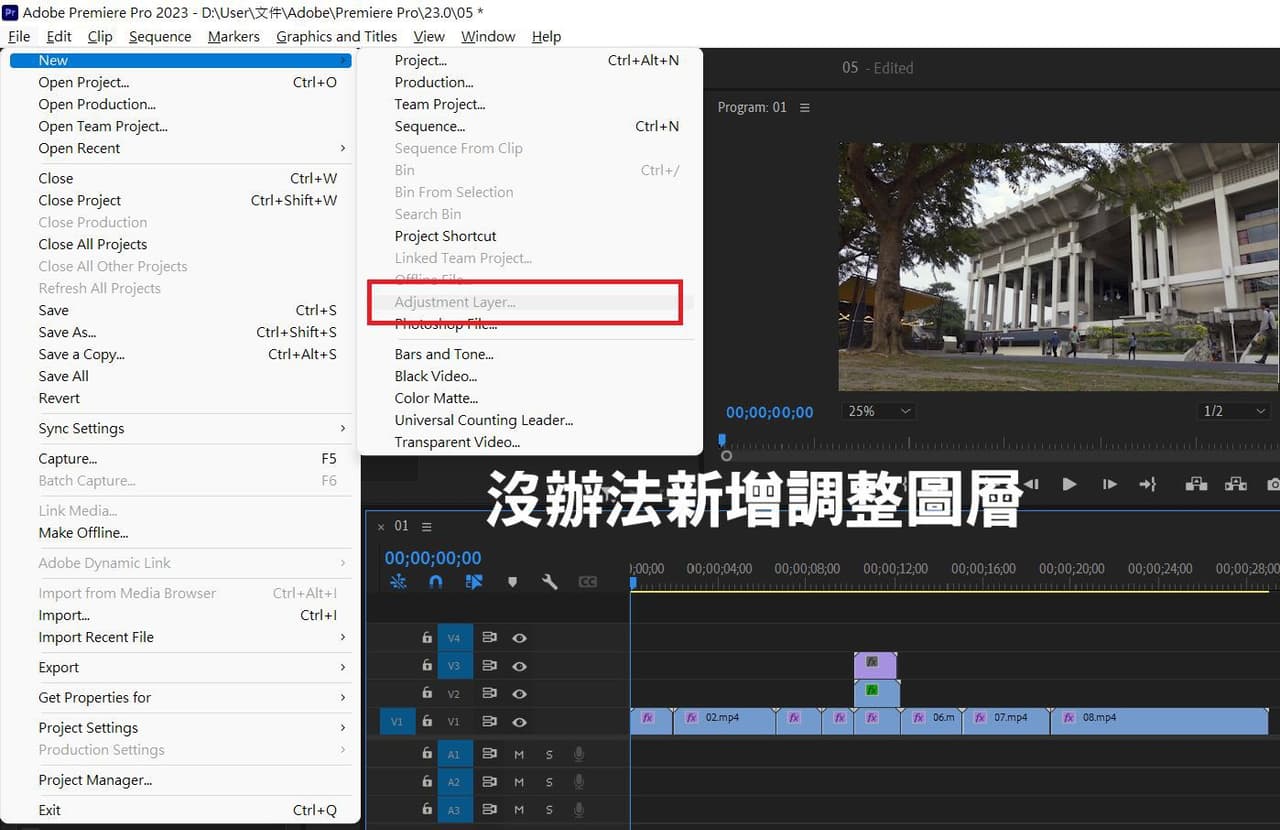The image size is (1280, 830).
Task: Enable voice-over record mic on track A3
Action: point(578,810)
